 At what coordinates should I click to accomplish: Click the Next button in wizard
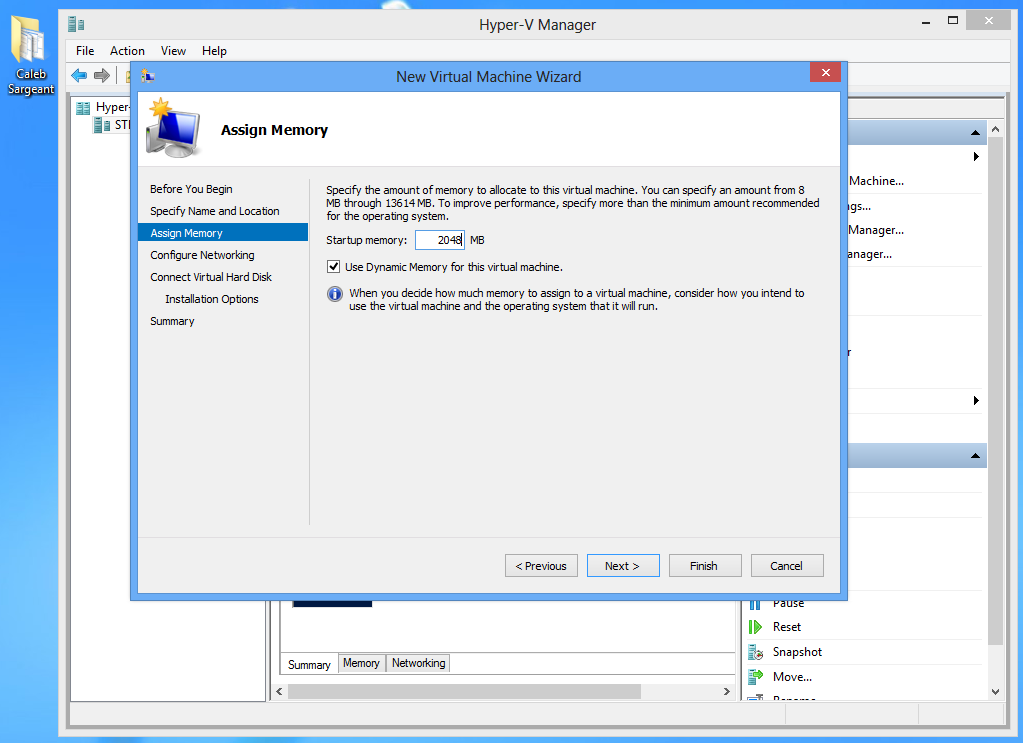(623, 566)
